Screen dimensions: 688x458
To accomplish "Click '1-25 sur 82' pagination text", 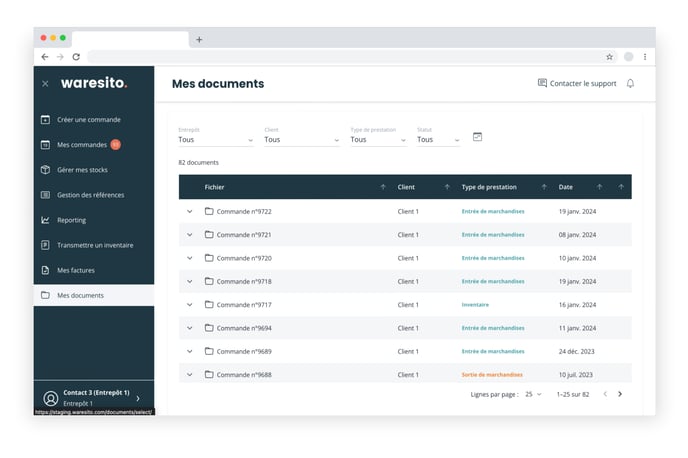I will pyautogui.click(x=573, y=394).
